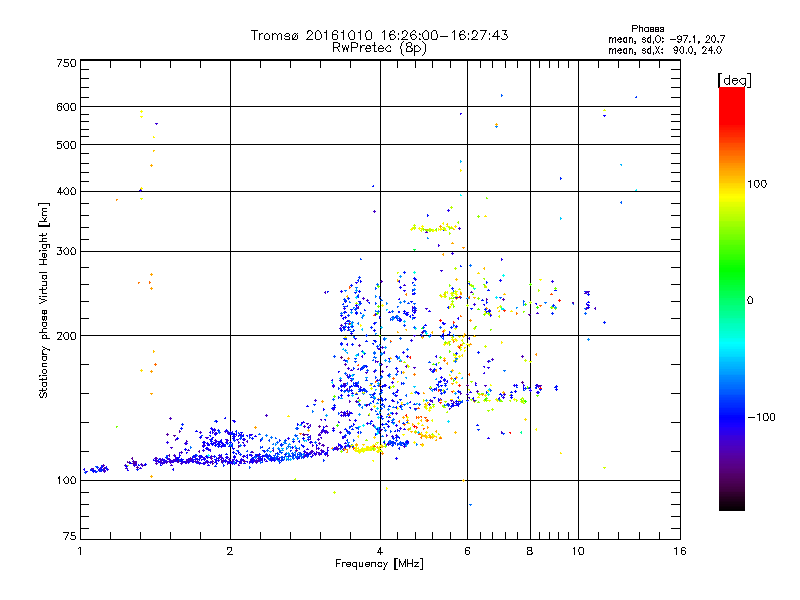Viewport: 800px width, 600px height.
Task: Click the 'Phases' header label
Action: coord(647,29)
